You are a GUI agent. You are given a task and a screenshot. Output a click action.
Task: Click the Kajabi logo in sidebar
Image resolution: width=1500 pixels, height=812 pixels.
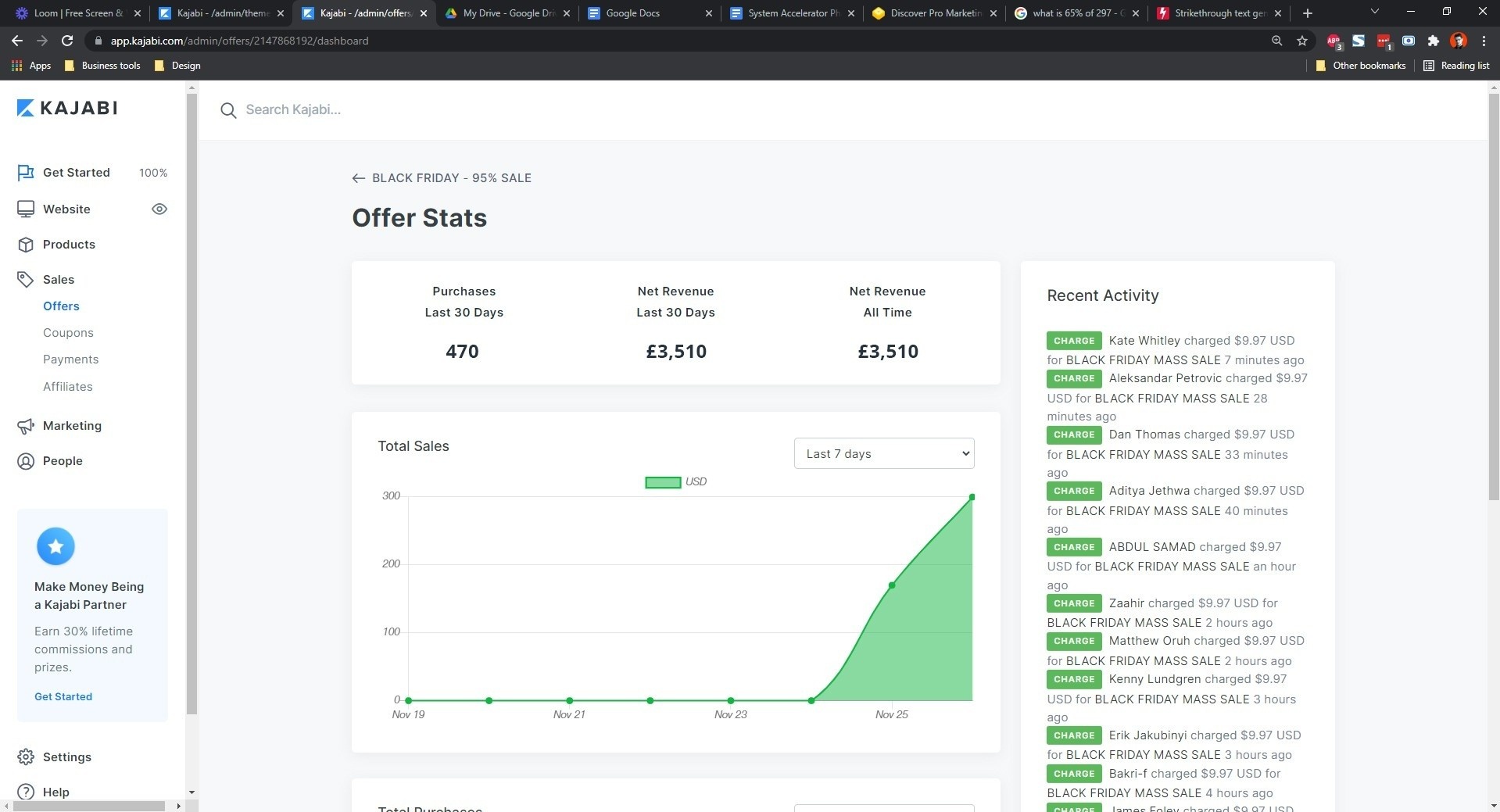[x=67, y=108]
